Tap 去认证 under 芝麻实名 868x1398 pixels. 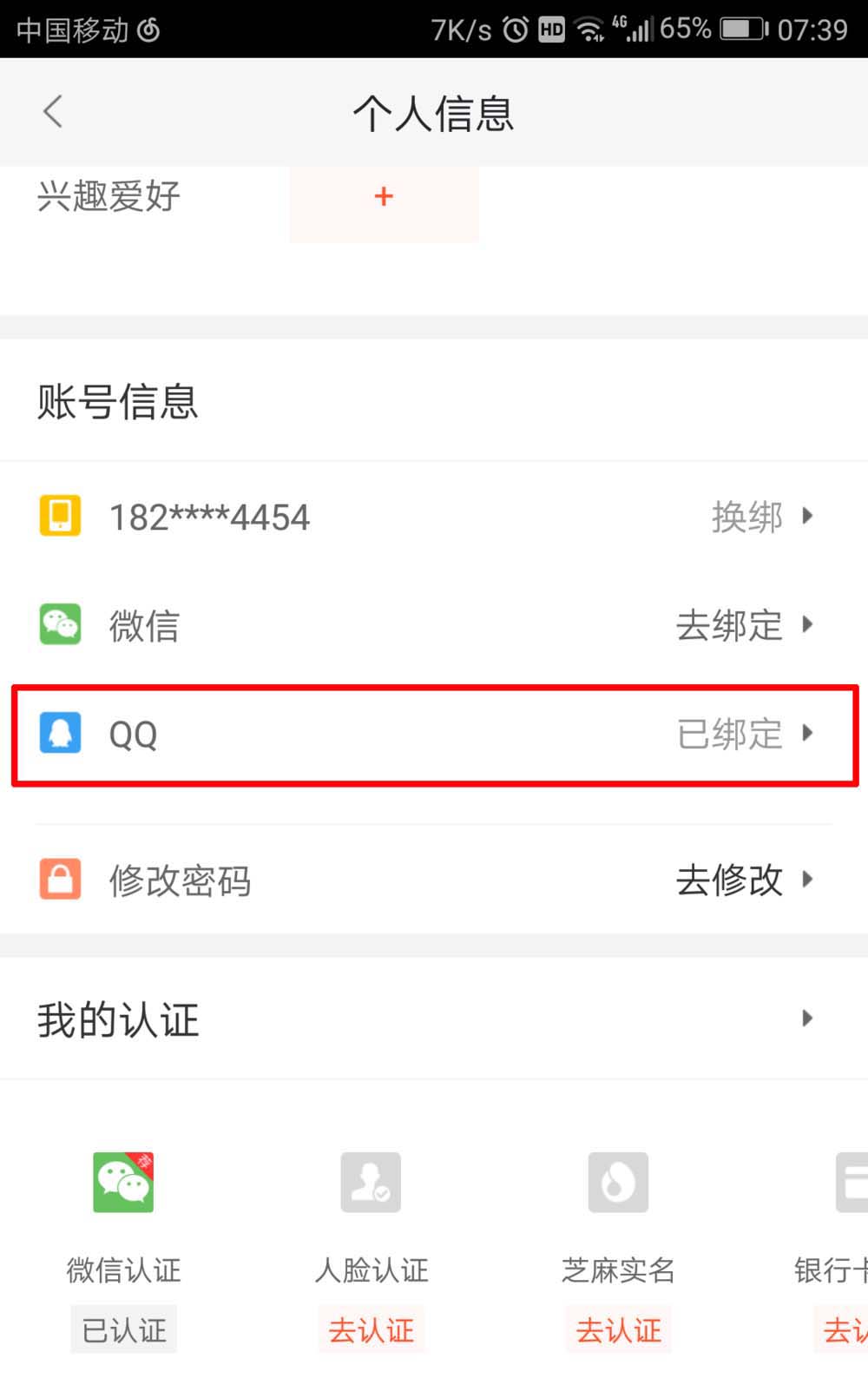coord(618,1329)
